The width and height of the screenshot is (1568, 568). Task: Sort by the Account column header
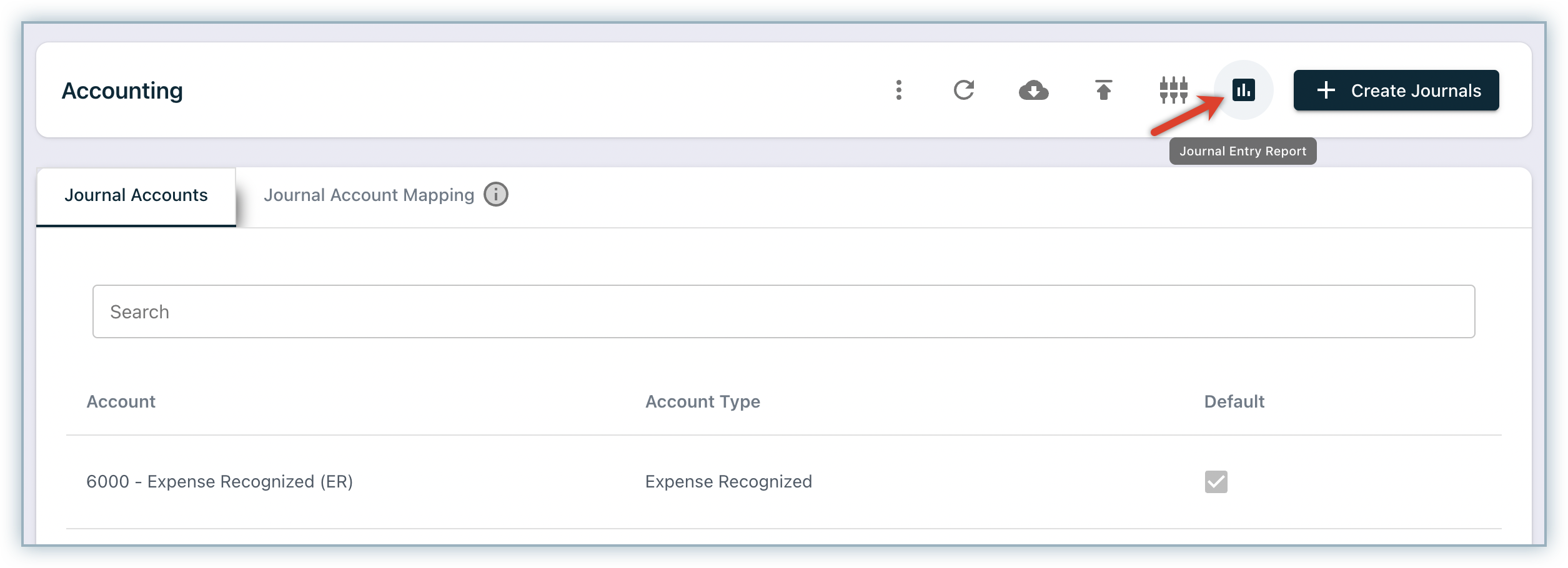tap(121, 401)
